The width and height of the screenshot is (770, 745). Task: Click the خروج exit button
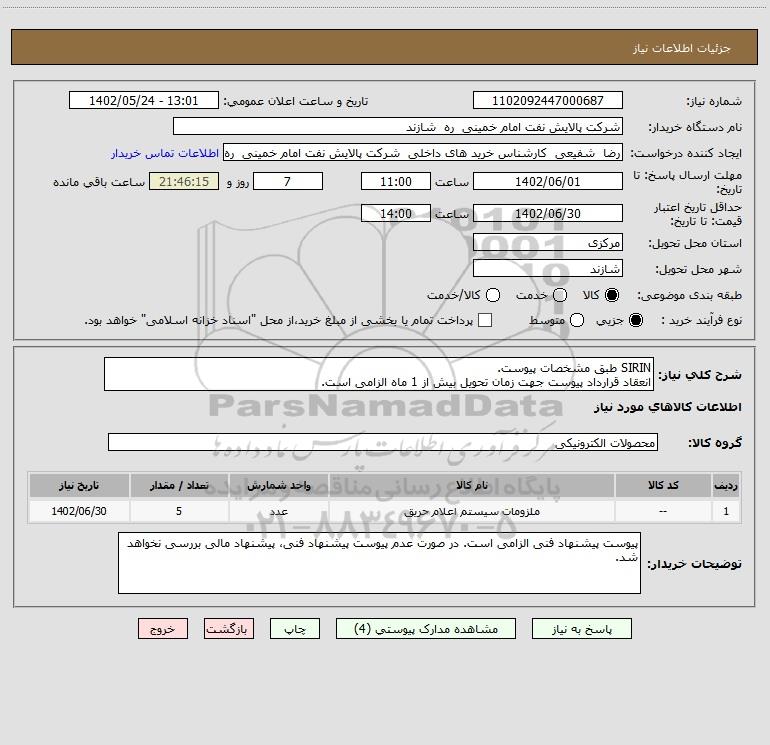pos(163,629)
